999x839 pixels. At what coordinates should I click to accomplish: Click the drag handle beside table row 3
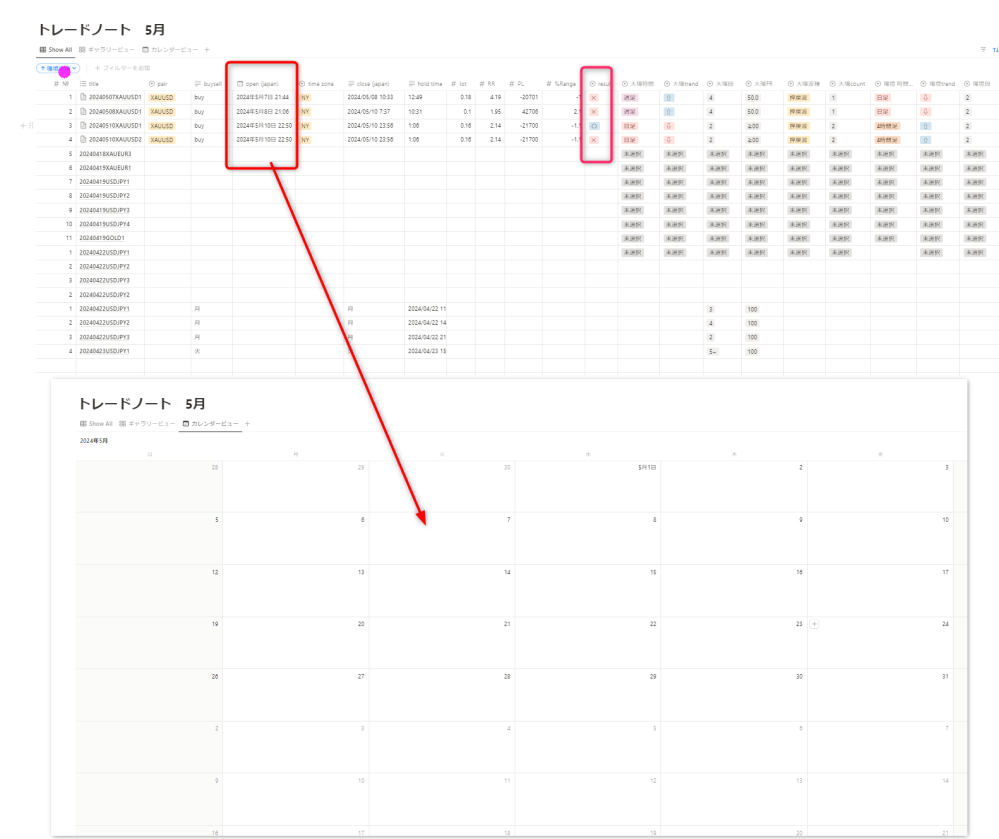[x=32, y=126]
